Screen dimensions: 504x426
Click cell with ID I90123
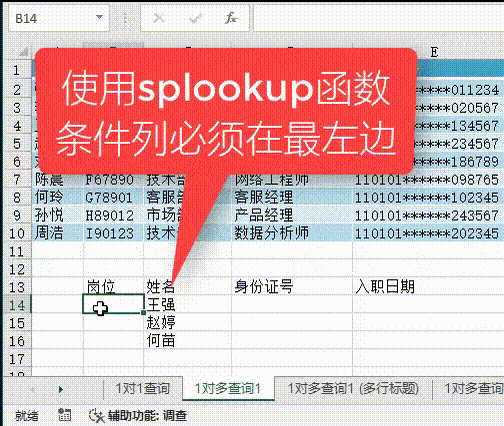click(113, 233)
